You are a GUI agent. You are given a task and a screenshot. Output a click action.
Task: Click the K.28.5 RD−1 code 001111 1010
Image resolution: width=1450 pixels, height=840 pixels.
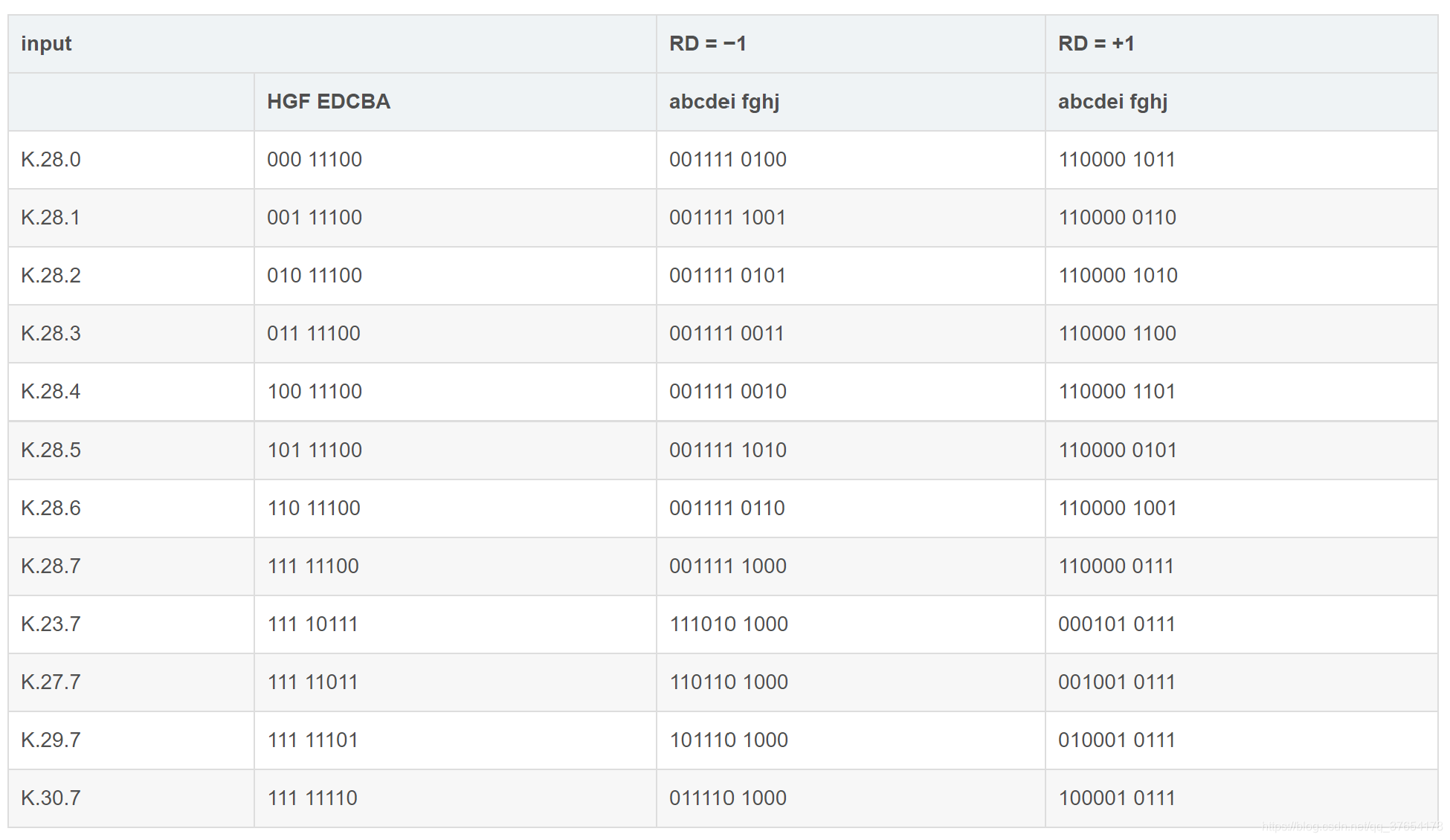727,450
